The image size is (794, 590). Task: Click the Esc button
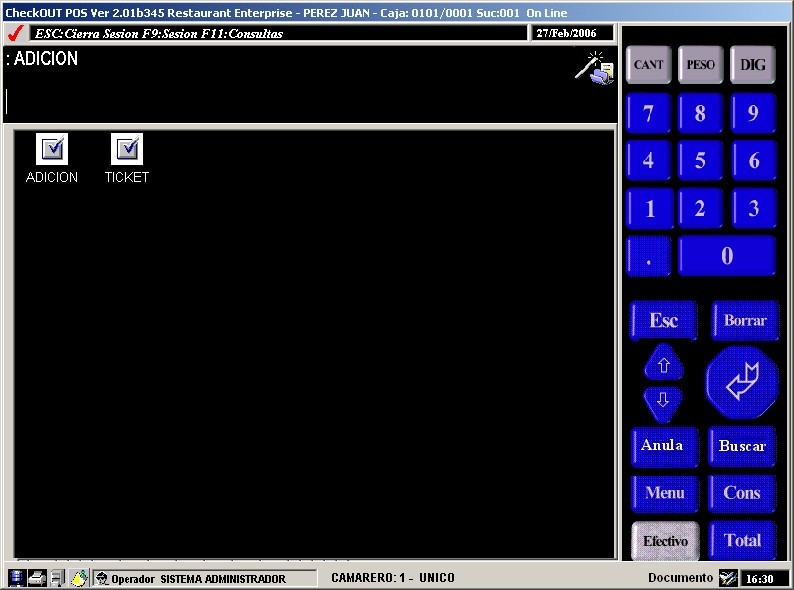tap(664, 320)
